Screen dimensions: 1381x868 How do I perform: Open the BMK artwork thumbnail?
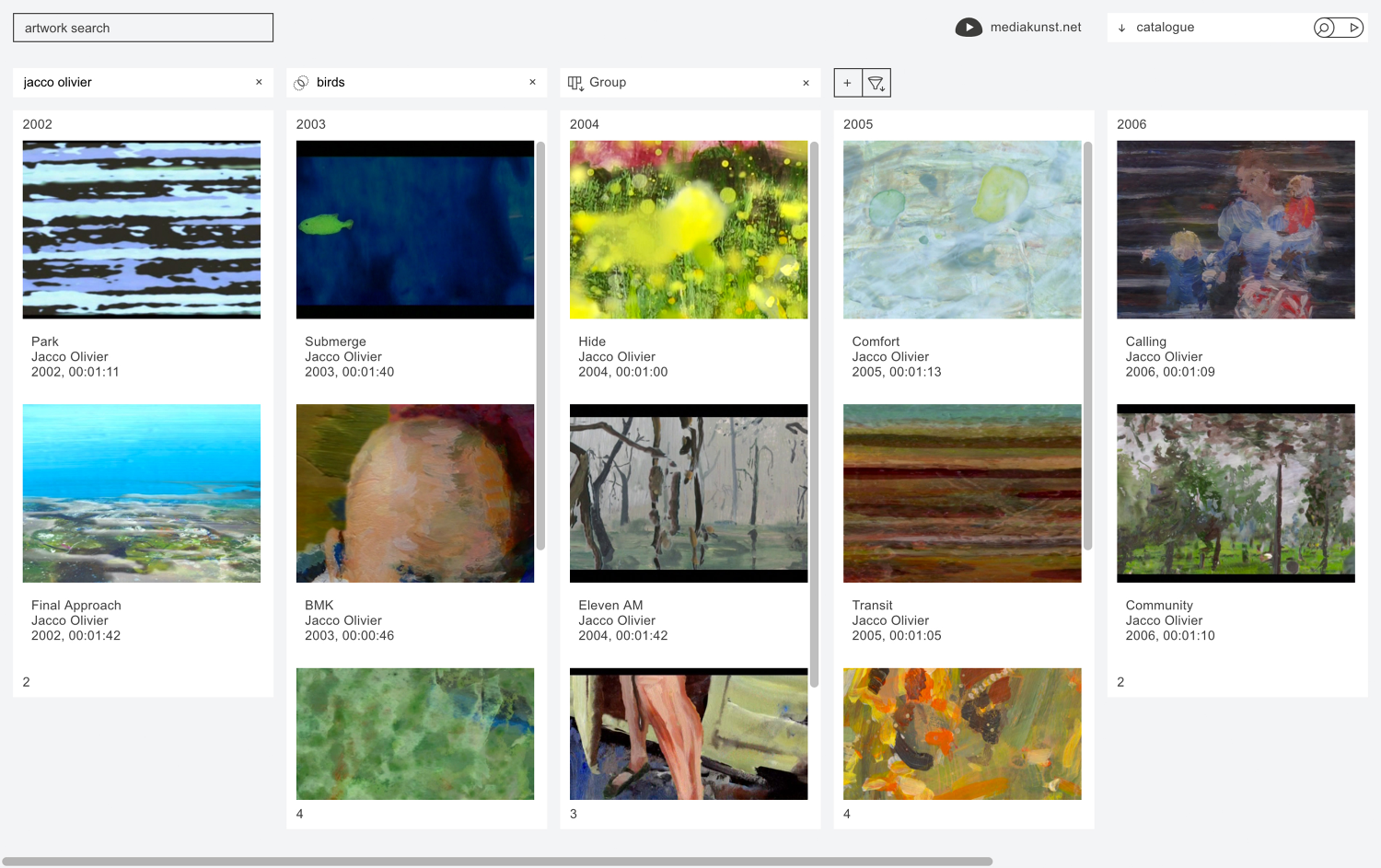coord(415,493)
